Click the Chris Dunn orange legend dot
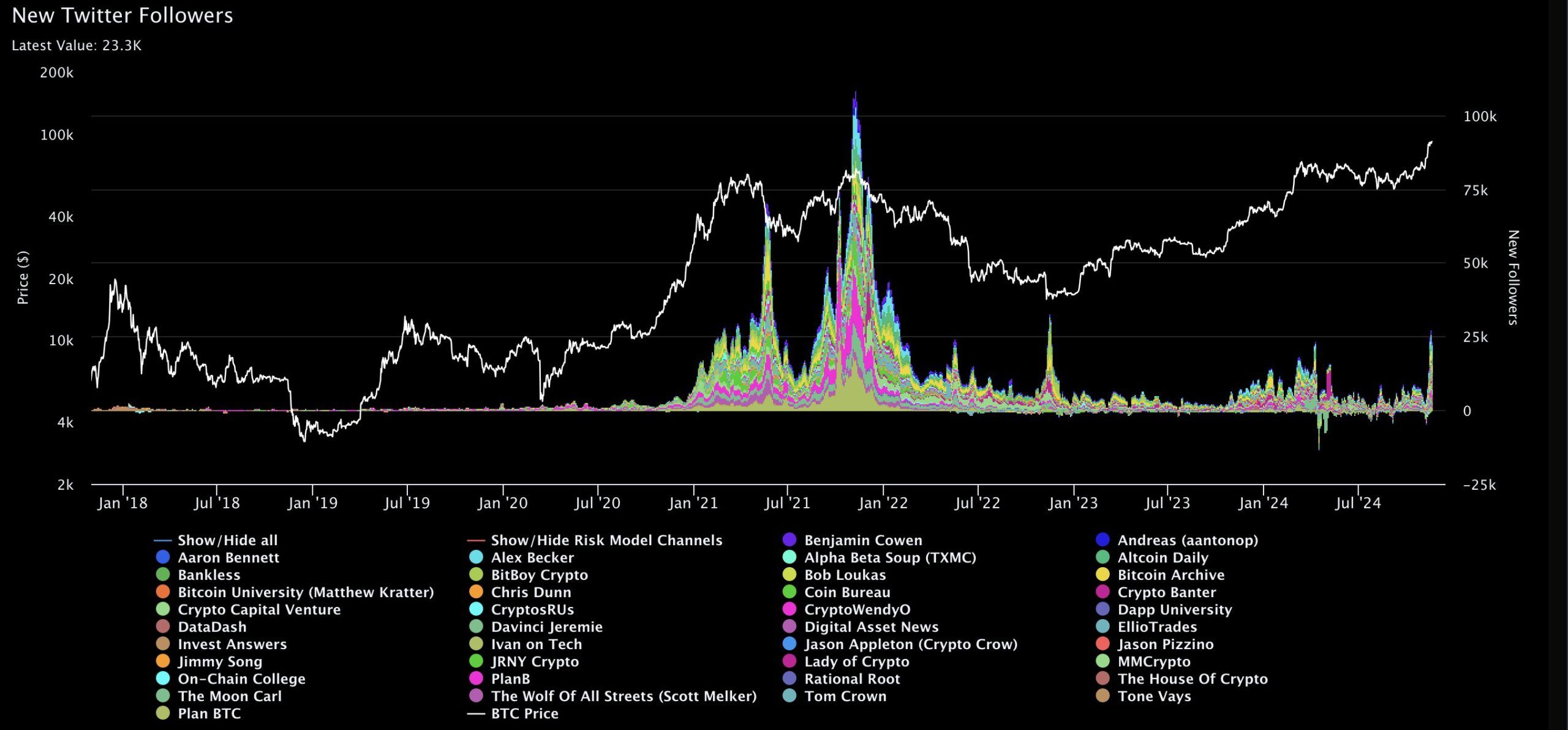The width and height of the screenshot is (1568, 730). 476,592
